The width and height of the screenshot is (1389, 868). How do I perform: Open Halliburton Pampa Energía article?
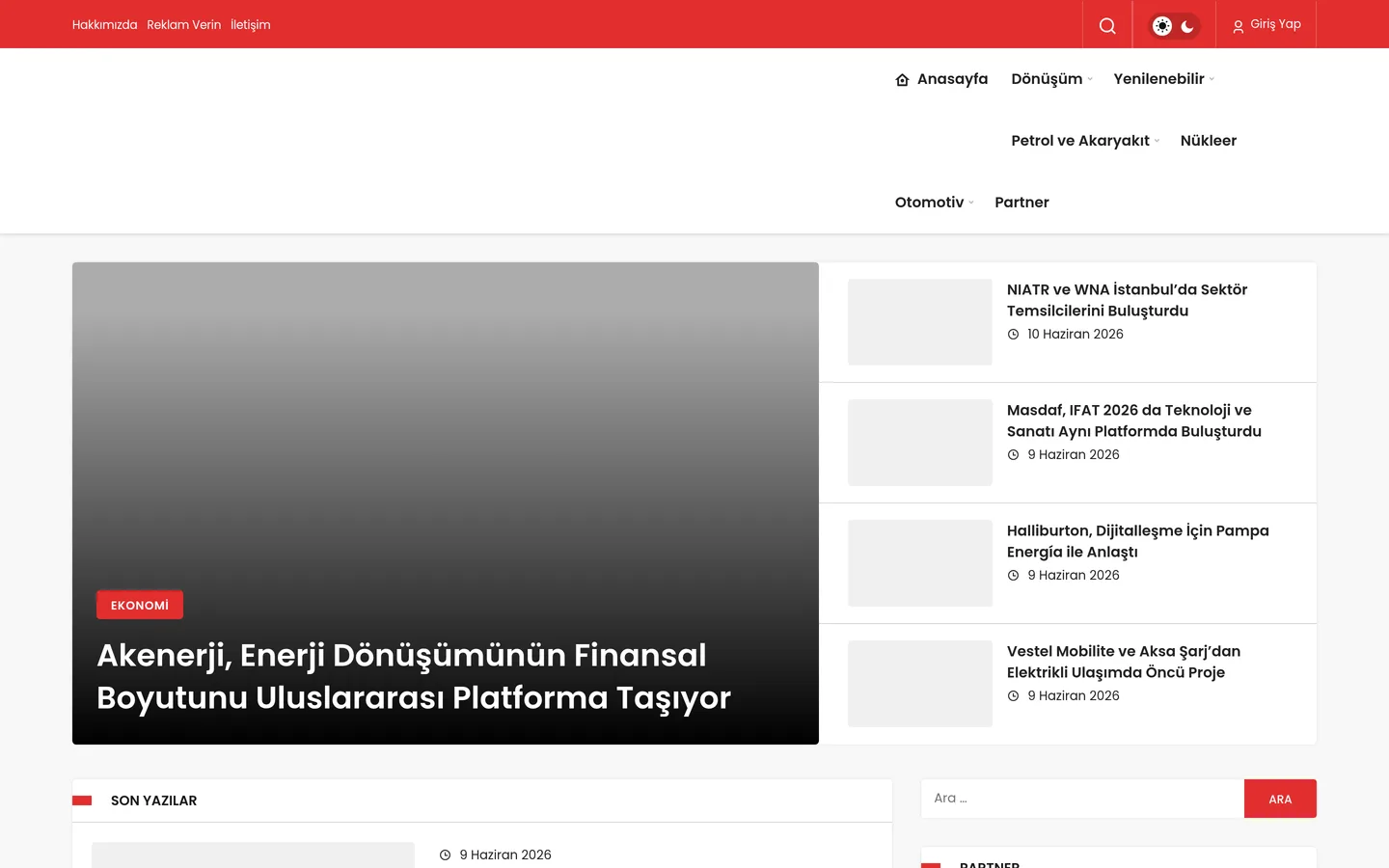(1138, 541)
